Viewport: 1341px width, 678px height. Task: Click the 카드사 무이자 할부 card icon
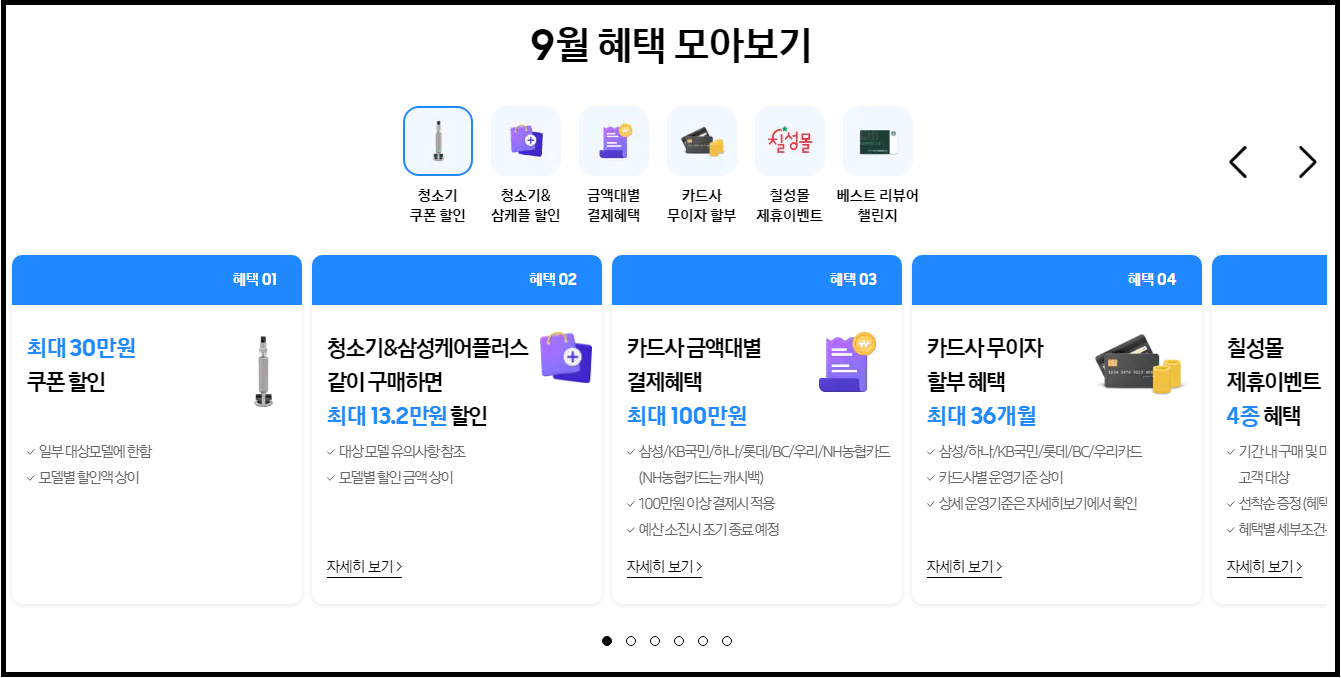(x=701, y=140)
